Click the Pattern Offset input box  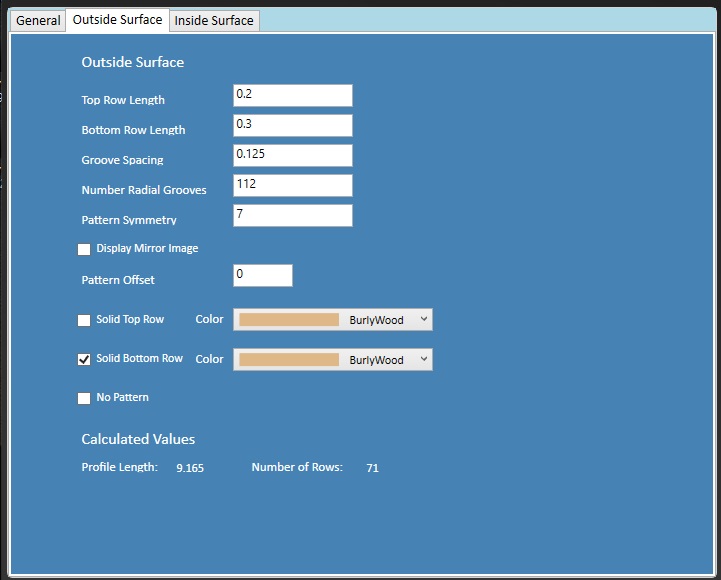tap(262, 275)
